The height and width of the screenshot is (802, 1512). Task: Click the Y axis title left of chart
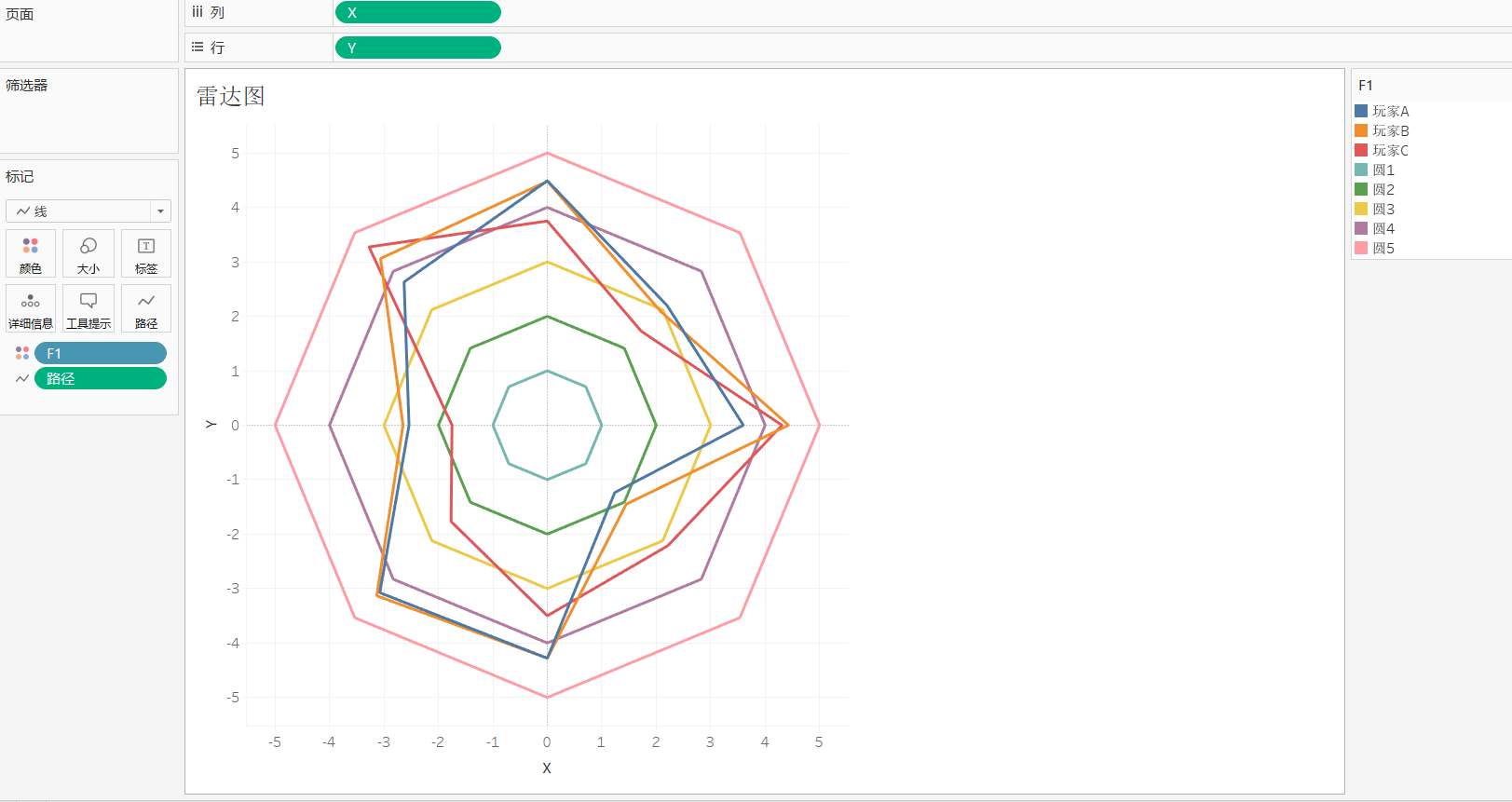click(211, 425)
